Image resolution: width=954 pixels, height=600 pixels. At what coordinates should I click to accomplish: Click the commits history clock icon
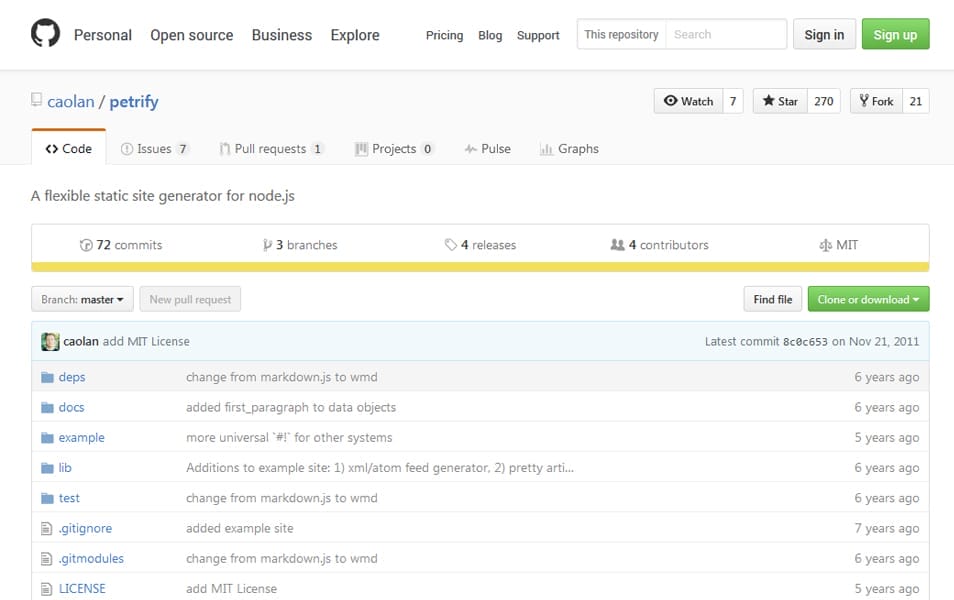click(x=86, y=245)
